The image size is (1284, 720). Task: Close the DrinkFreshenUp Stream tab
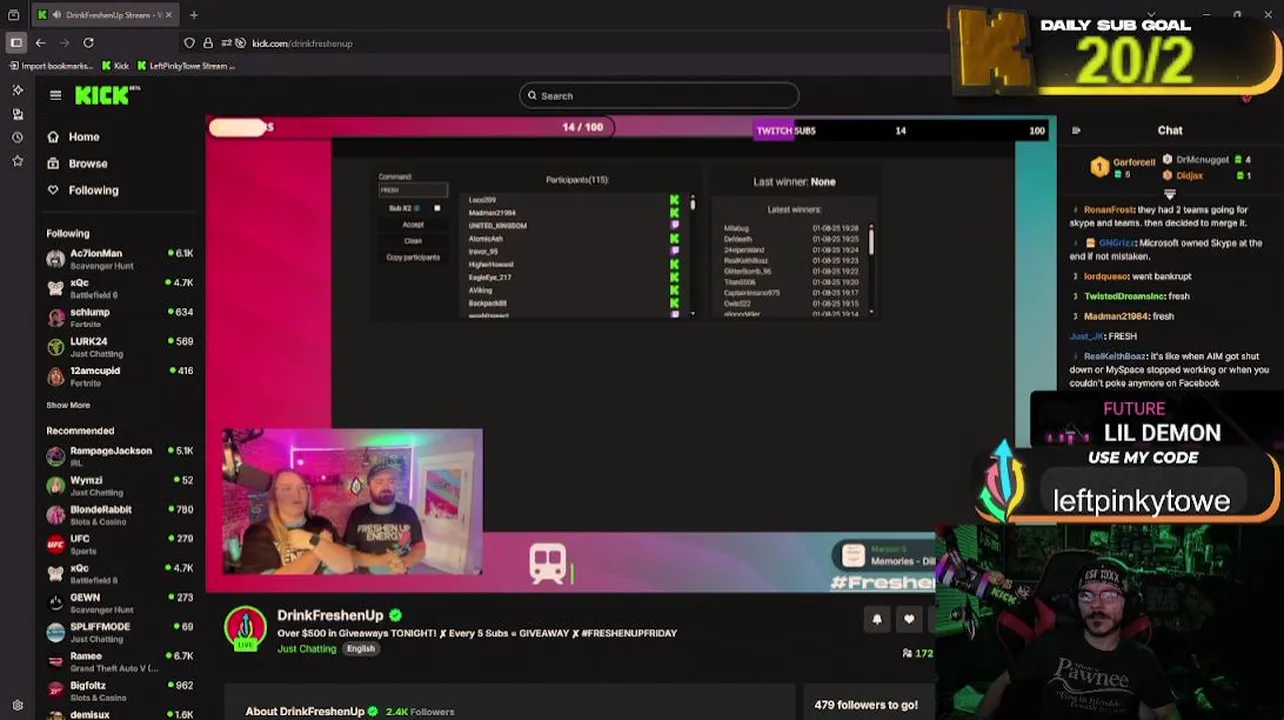[x=168, y=15]
